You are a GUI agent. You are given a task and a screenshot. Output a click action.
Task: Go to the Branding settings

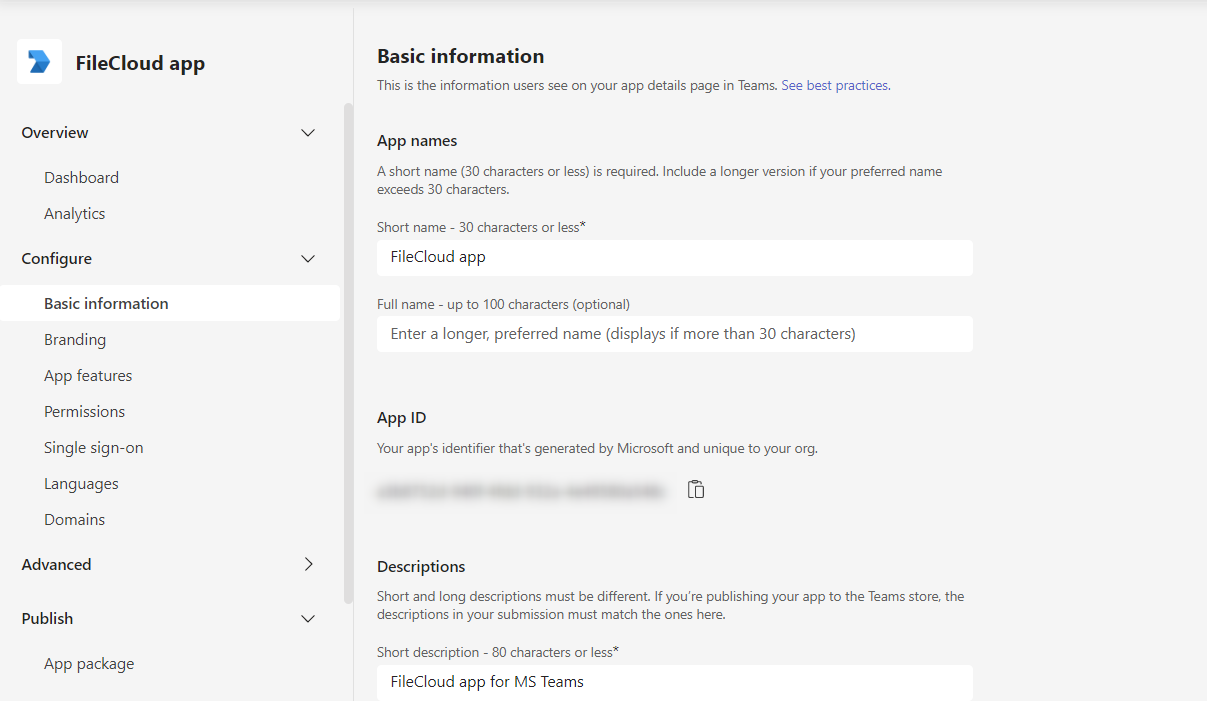(75, 340)
